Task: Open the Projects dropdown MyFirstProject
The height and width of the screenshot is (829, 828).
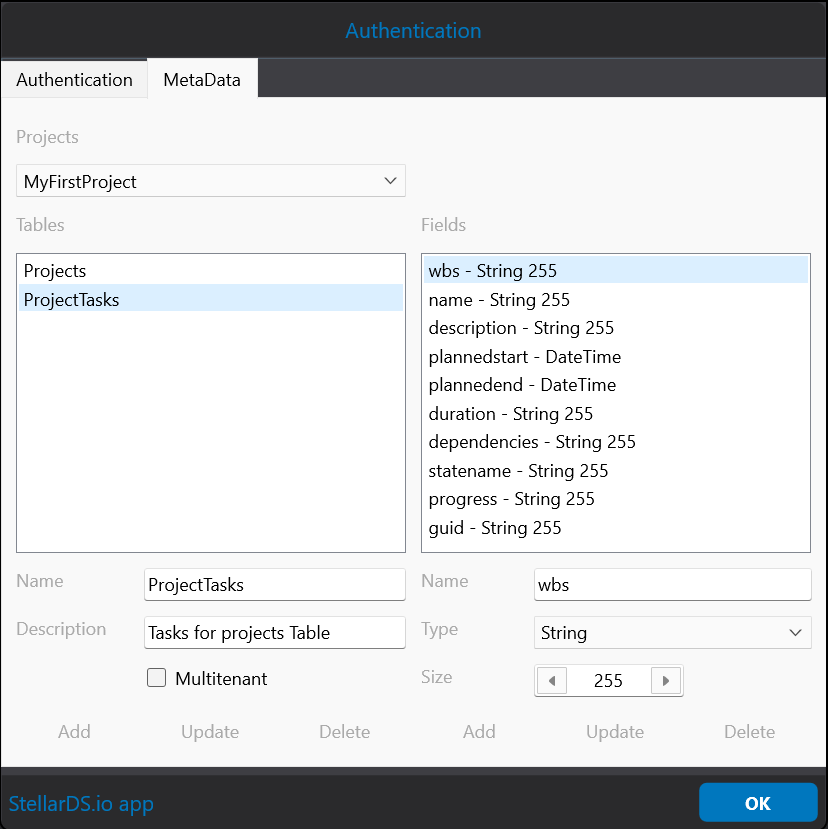Action: [x=210, y=181]
